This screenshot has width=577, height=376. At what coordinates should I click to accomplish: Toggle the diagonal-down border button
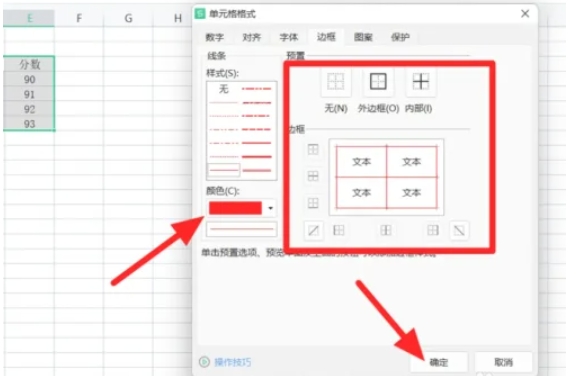point(459,231)
